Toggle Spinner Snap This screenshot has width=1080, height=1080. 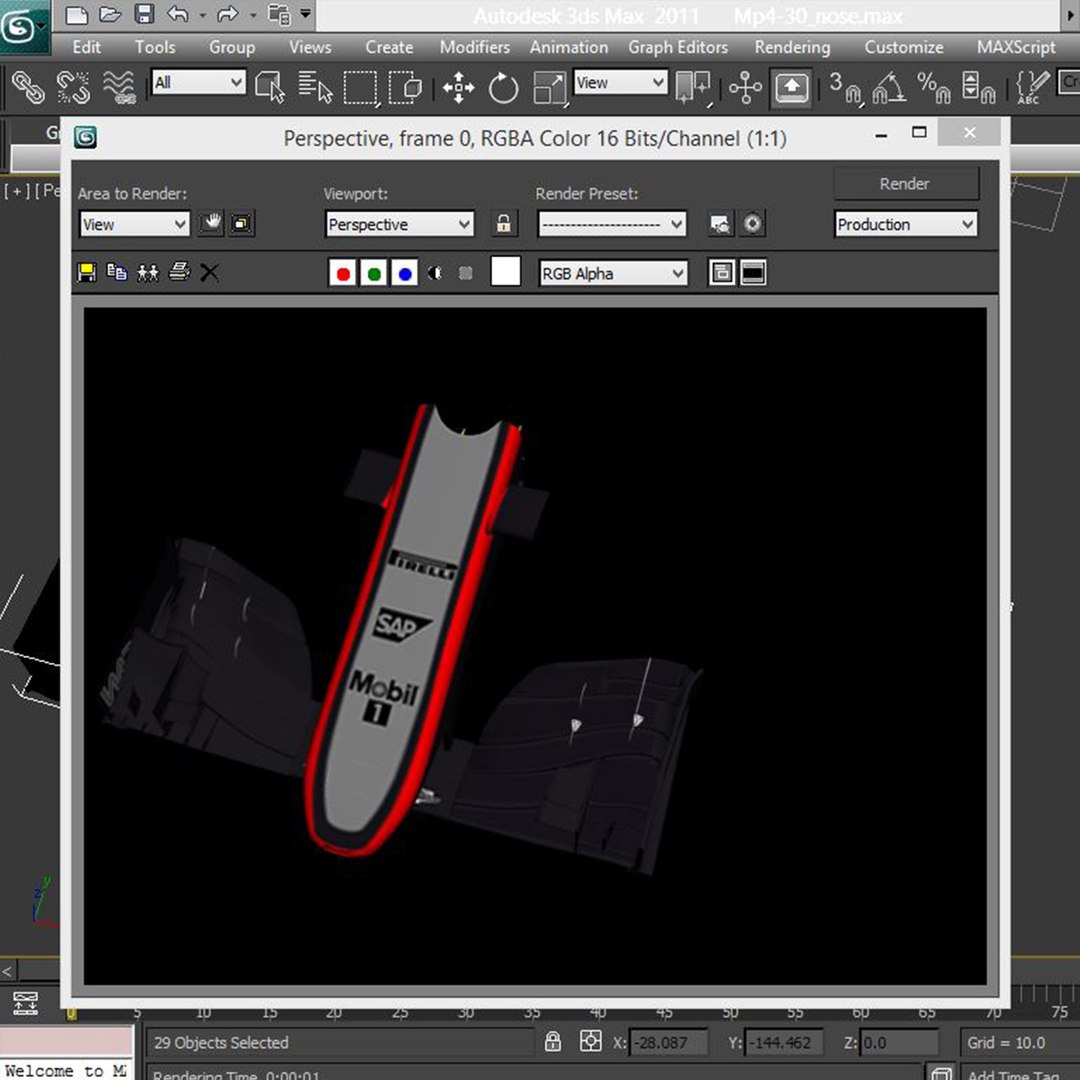coord(978,87)
